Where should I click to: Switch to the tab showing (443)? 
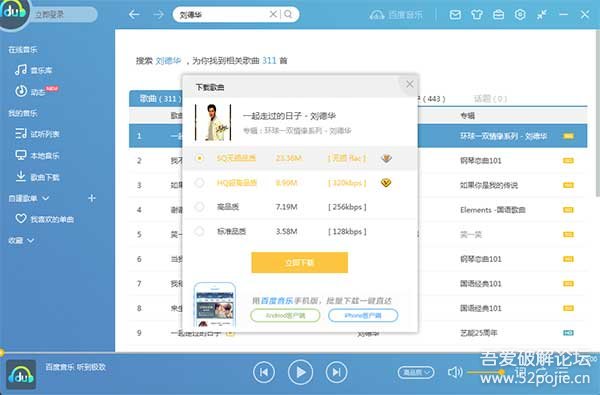[x=432, y=99]
